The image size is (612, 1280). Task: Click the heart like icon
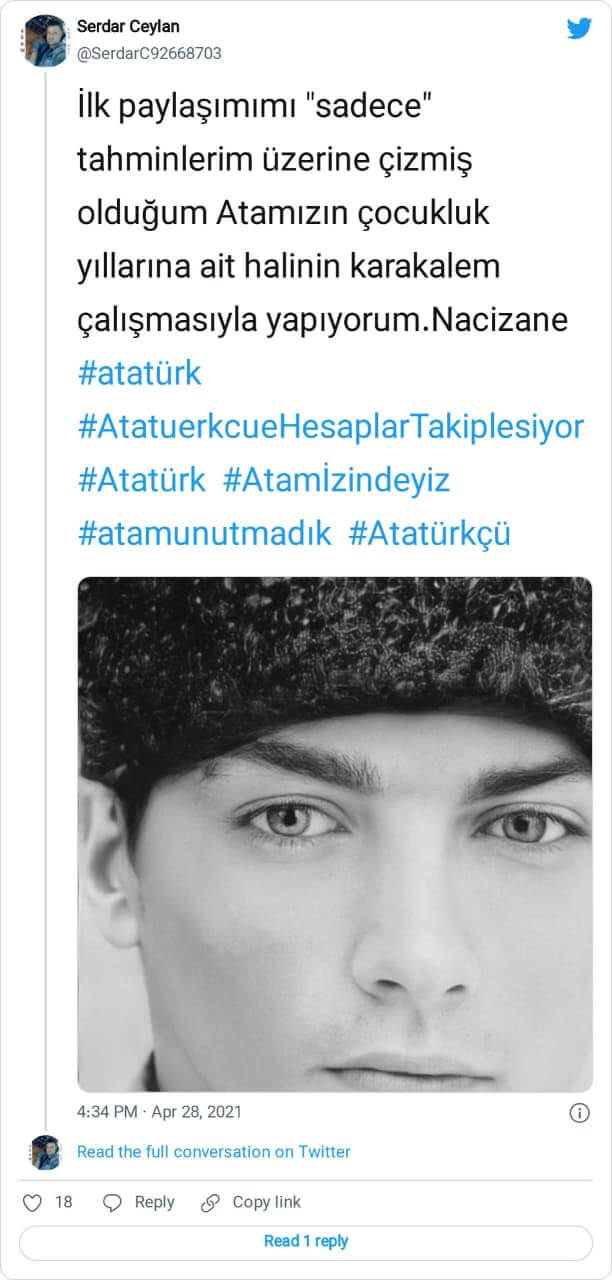pos(32,1202)
